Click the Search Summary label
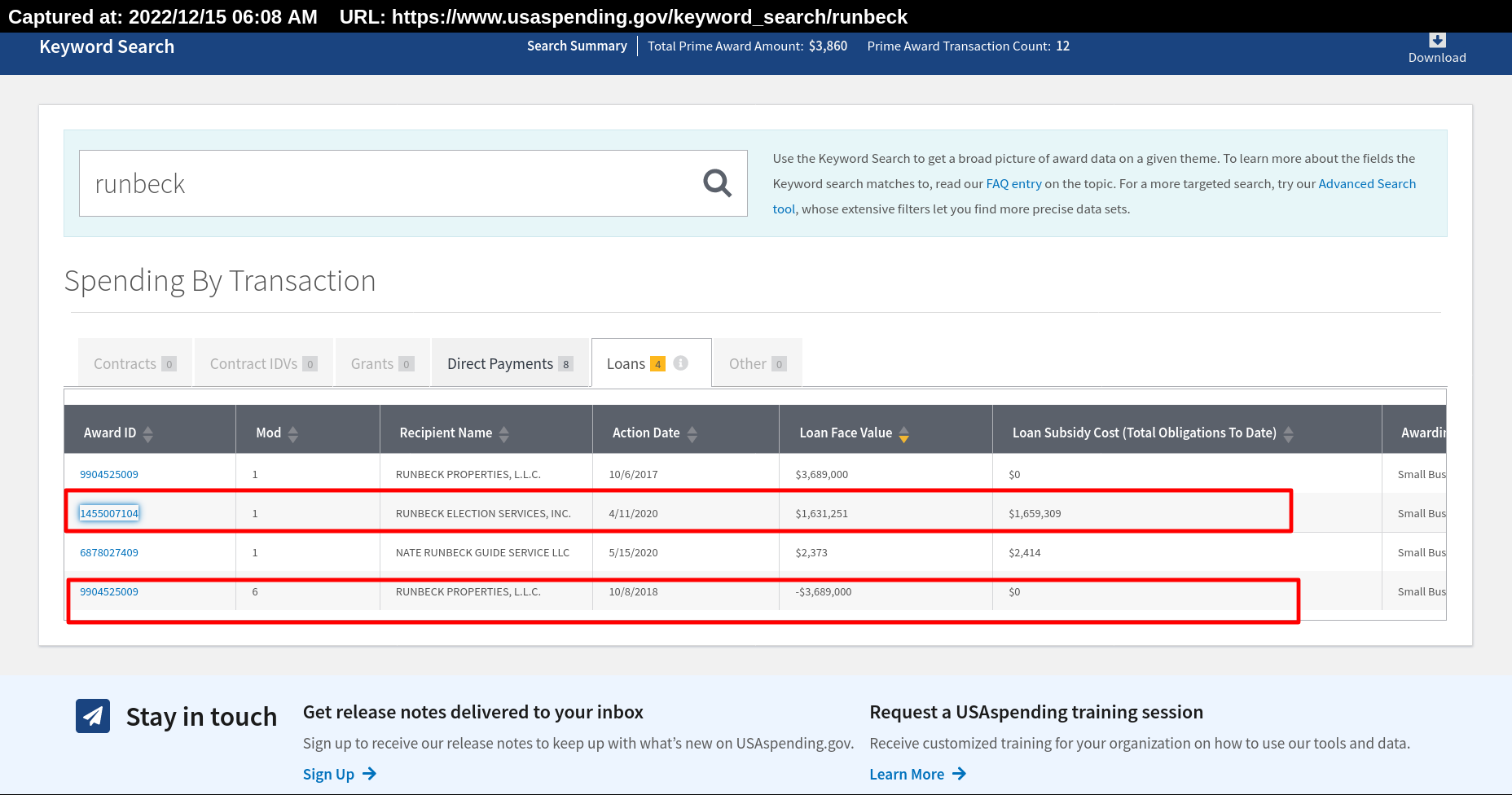The height and width of the screenshot is (795, 1512). point(577,46)
